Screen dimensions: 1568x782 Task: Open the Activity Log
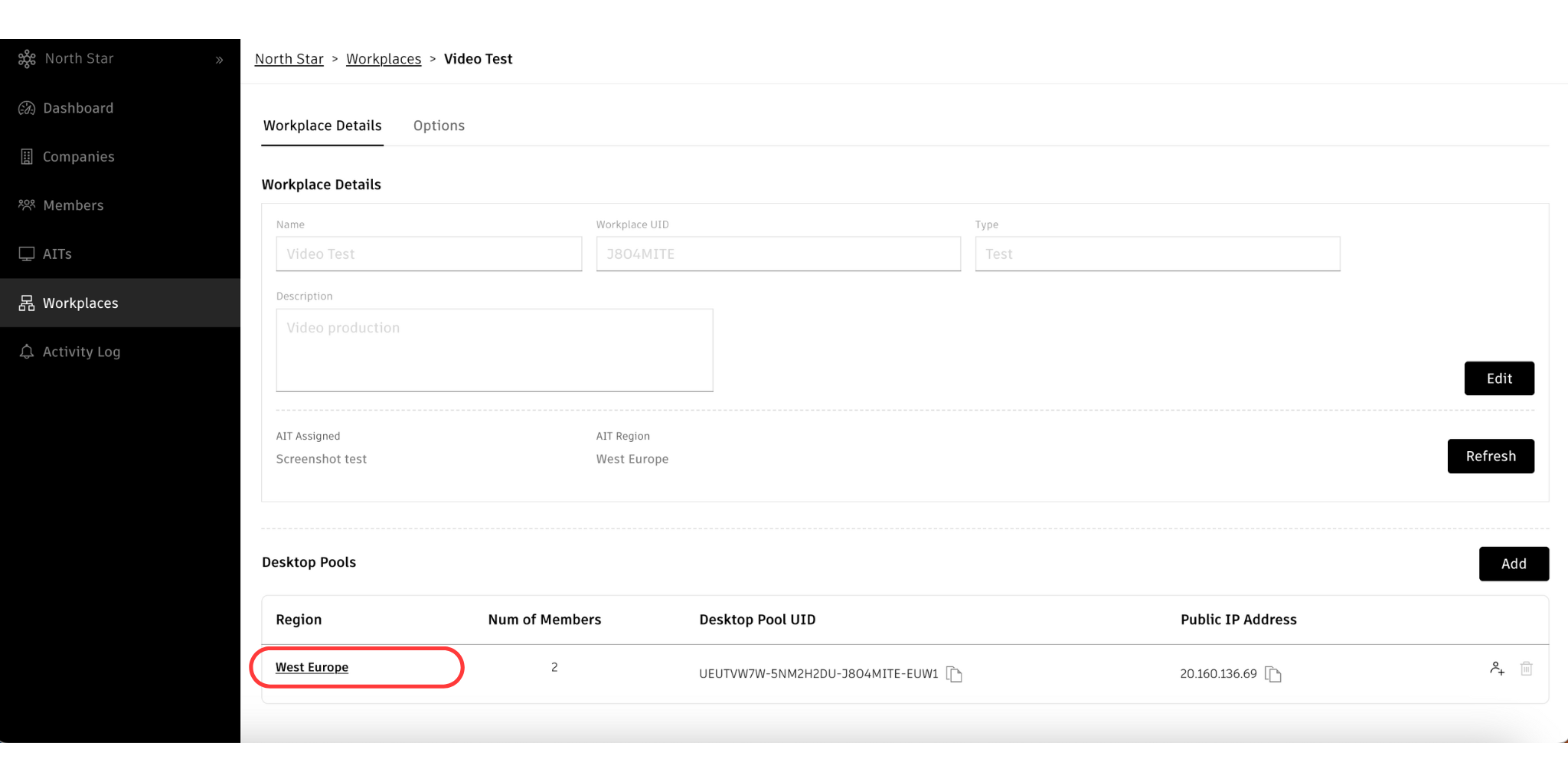tap(81, 352)
